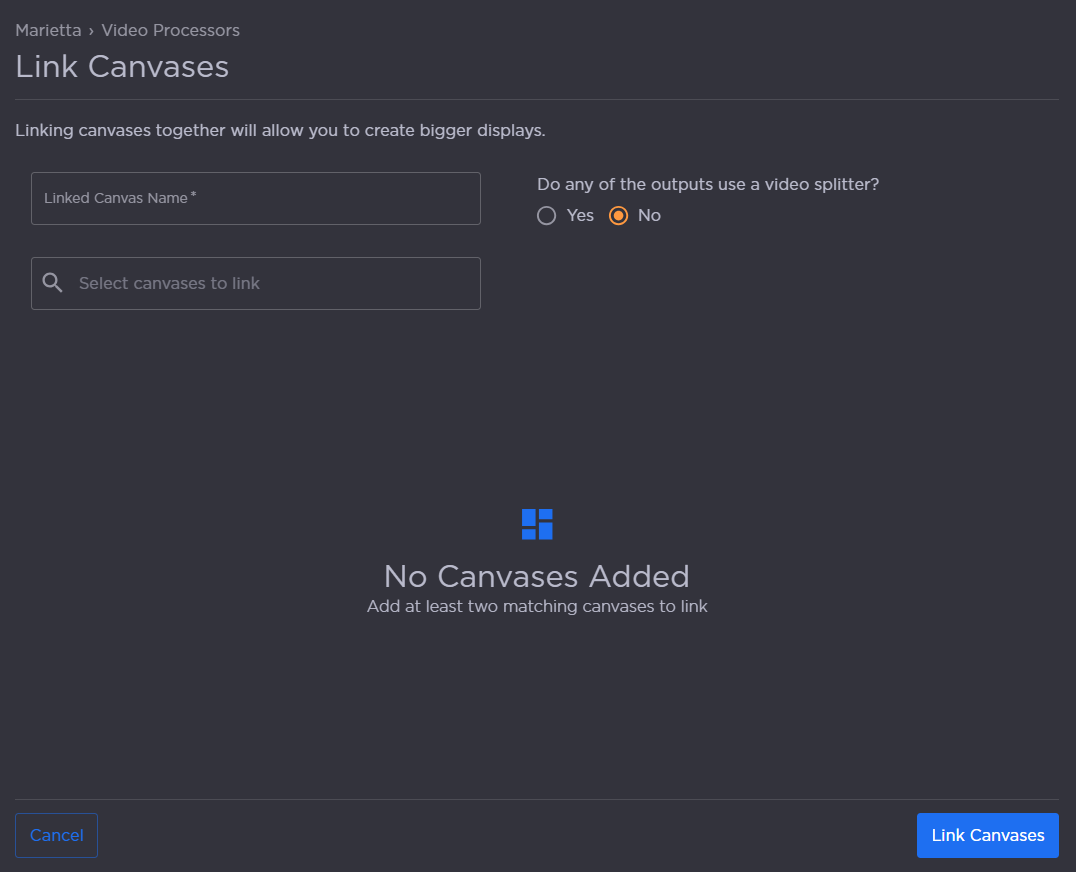Select the Yes radio button
The image size is (1076, 872).
[546, 216]
